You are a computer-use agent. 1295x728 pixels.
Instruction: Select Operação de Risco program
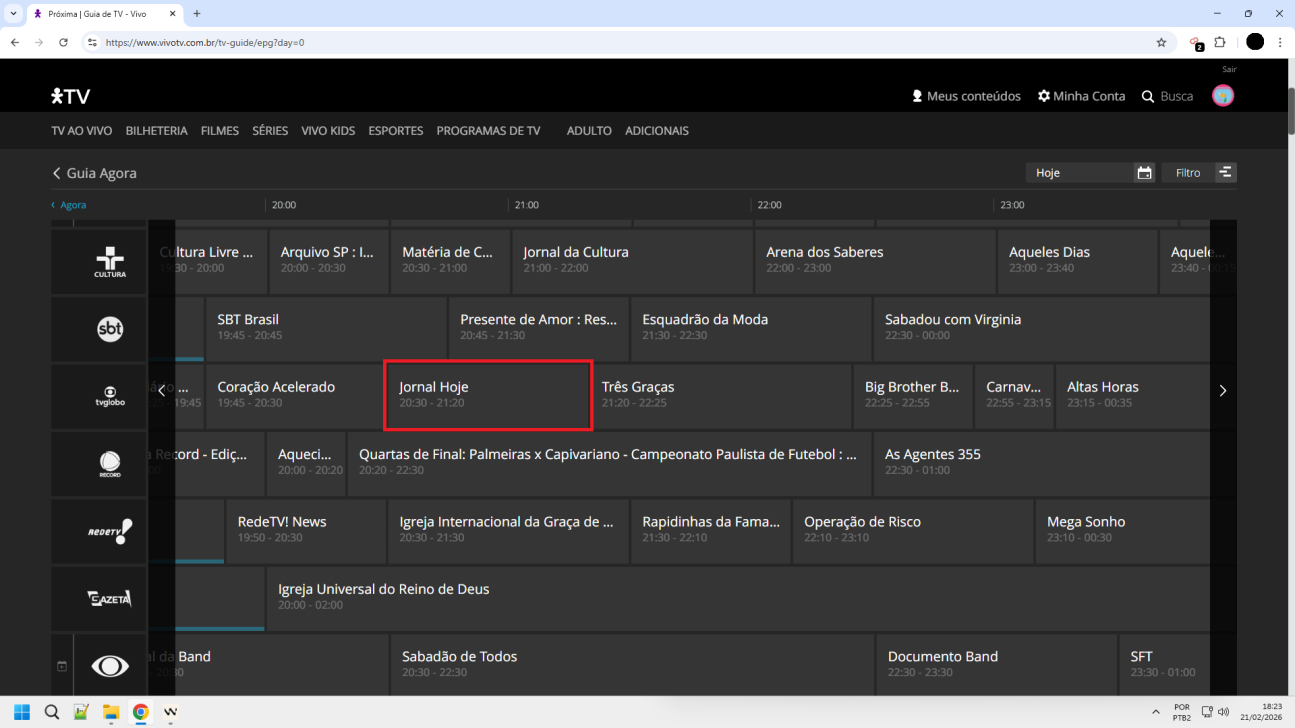pyautogui.click(x=913, y=530)
